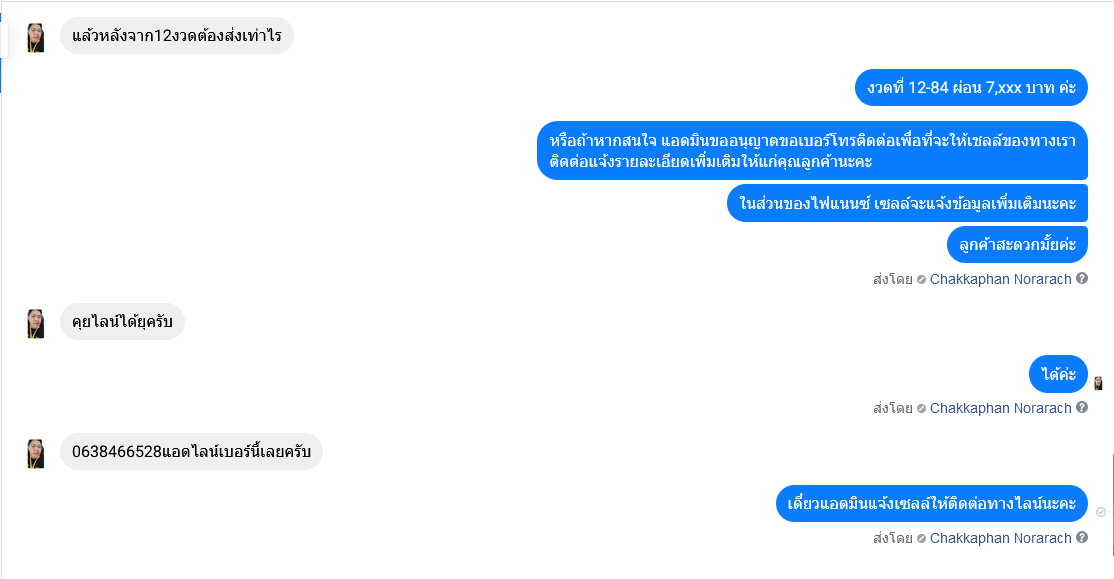Click help question mark beside the first sender name
Viewport: 1114px width, 579px height.
click(1082, 278)
